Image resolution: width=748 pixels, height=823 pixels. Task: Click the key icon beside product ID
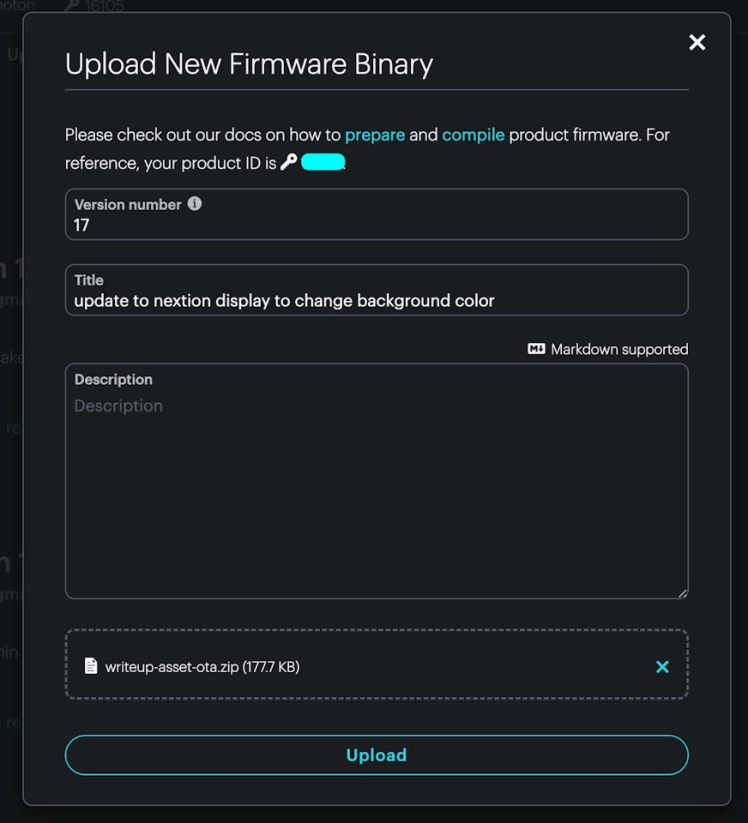tap(289, 162)
